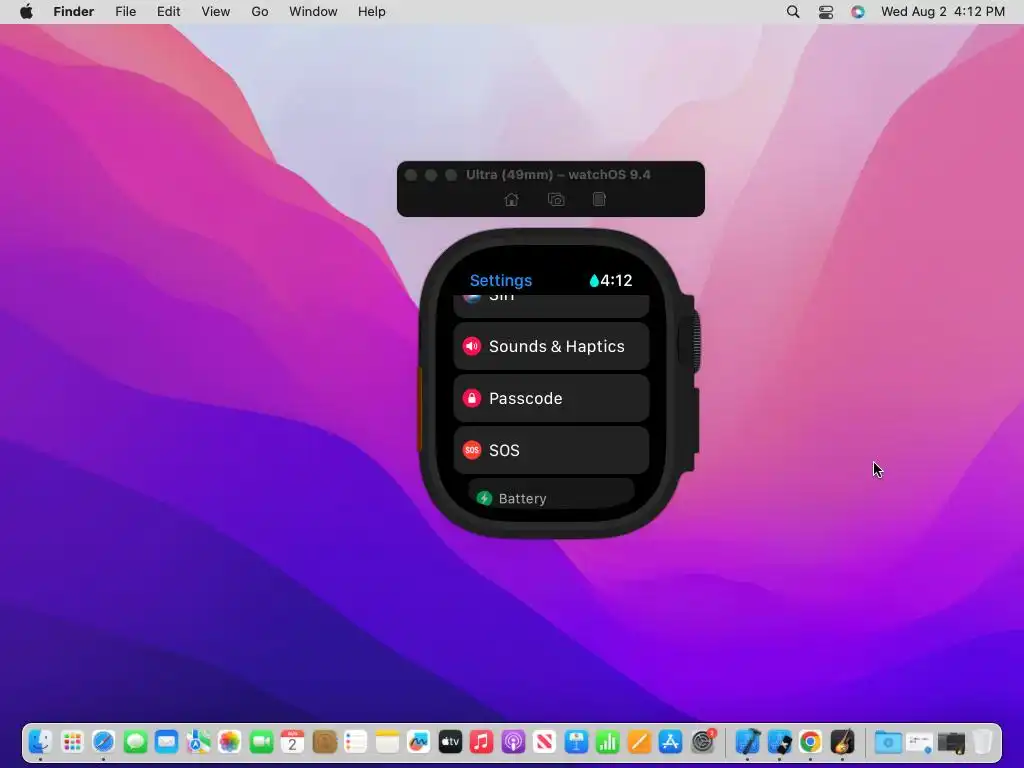Open Spotlight search in menu bar
This screenshot has width=1024, height=768.
pyautogui.click(x=793, y=12)
